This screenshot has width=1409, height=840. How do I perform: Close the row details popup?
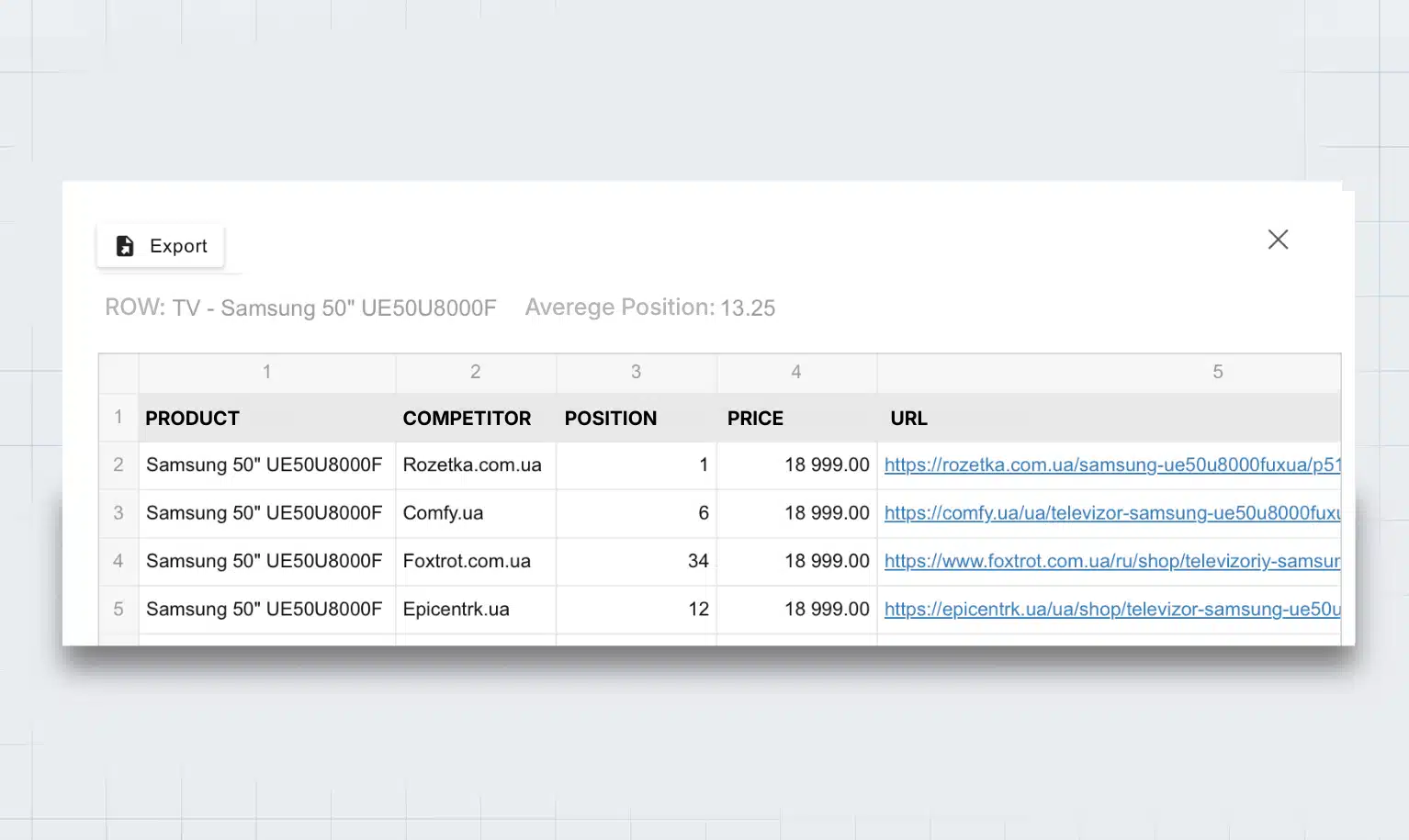click(x=1278, y=240)
